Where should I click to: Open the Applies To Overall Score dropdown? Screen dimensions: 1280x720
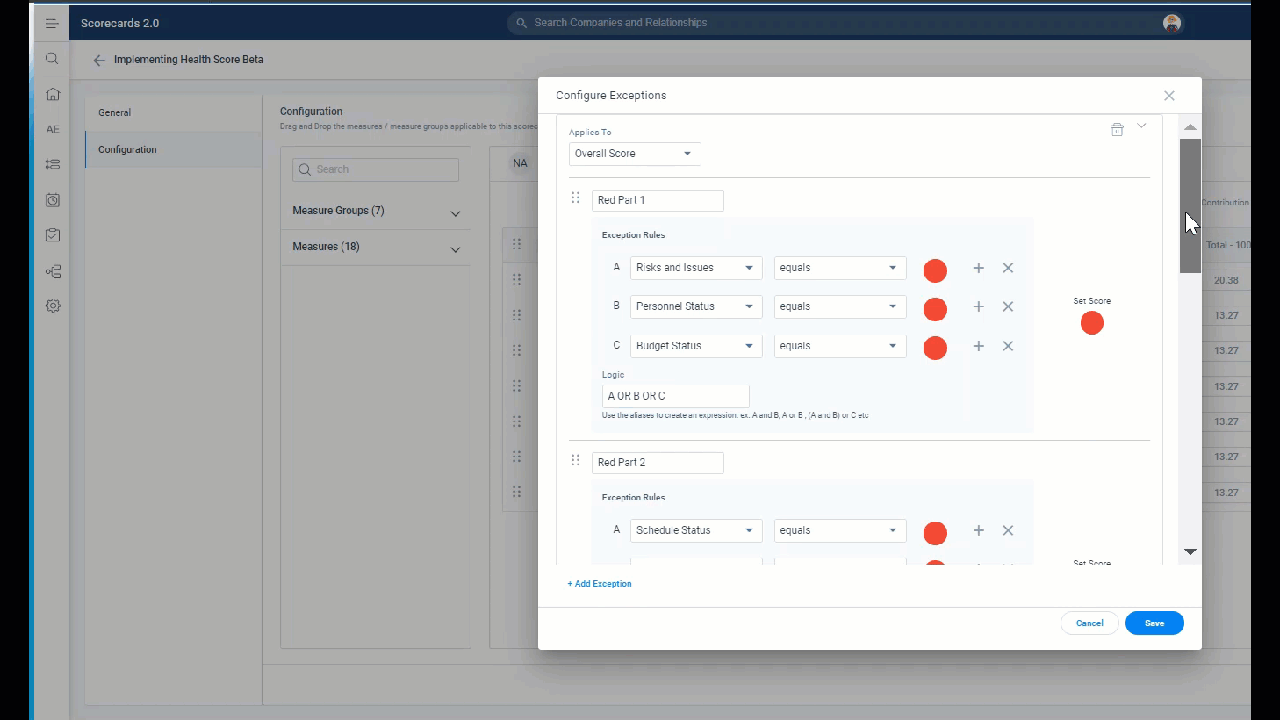coord(635,153)
